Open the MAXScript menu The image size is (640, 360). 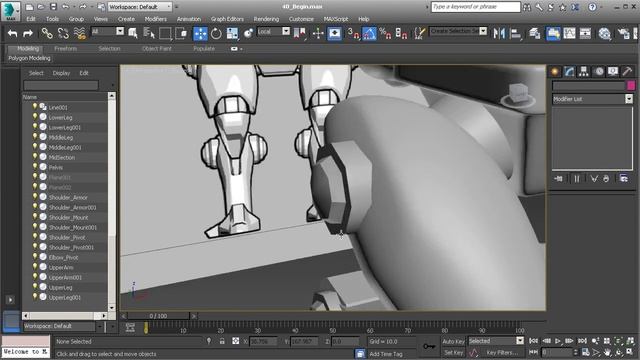click(336, 19)
